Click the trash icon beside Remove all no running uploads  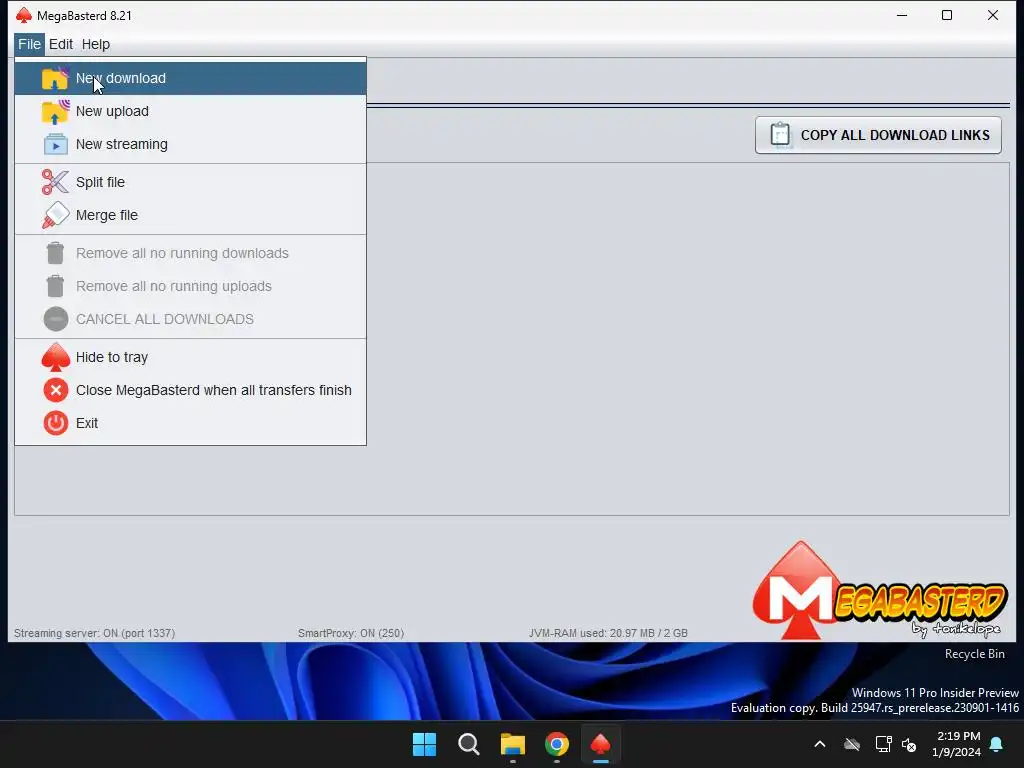pyautogui.click(x=56, y=286)
